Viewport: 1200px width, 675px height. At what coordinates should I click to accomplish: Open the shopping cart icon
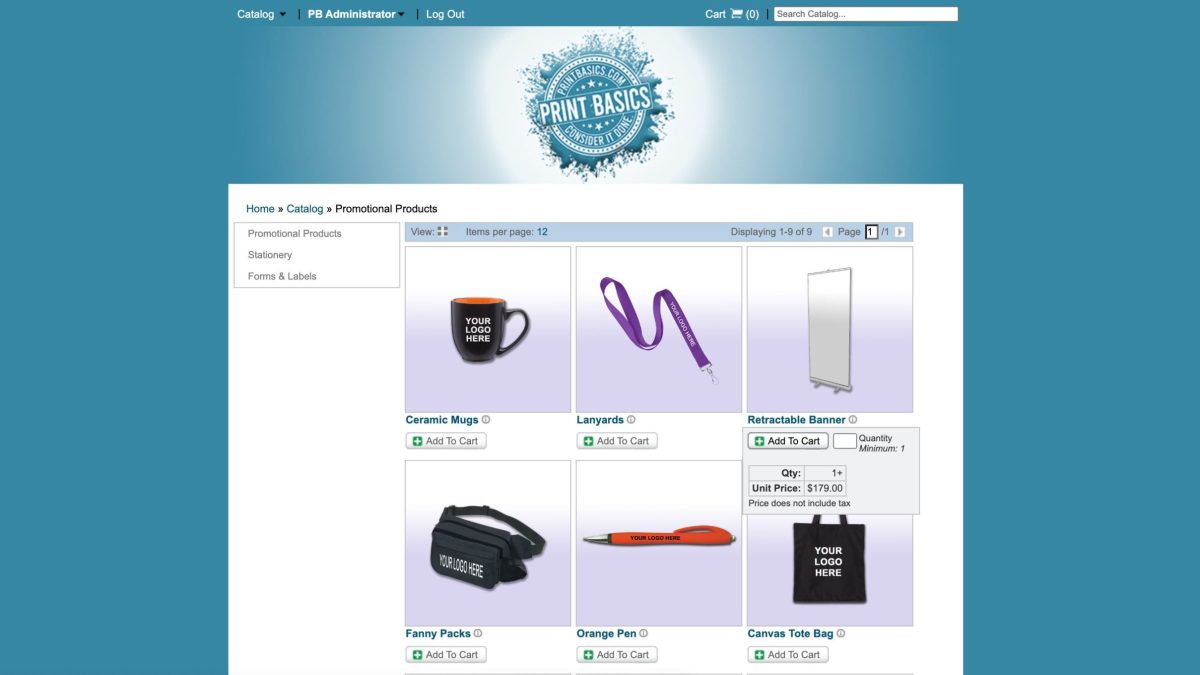point(736,14)
